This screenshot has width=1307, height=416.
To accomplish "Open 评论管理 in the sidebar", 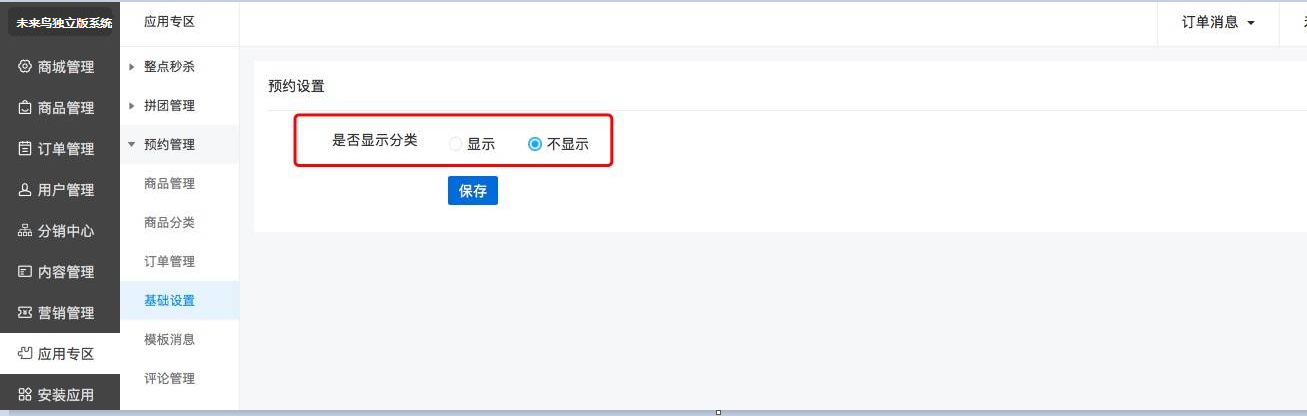I will 169,379.
